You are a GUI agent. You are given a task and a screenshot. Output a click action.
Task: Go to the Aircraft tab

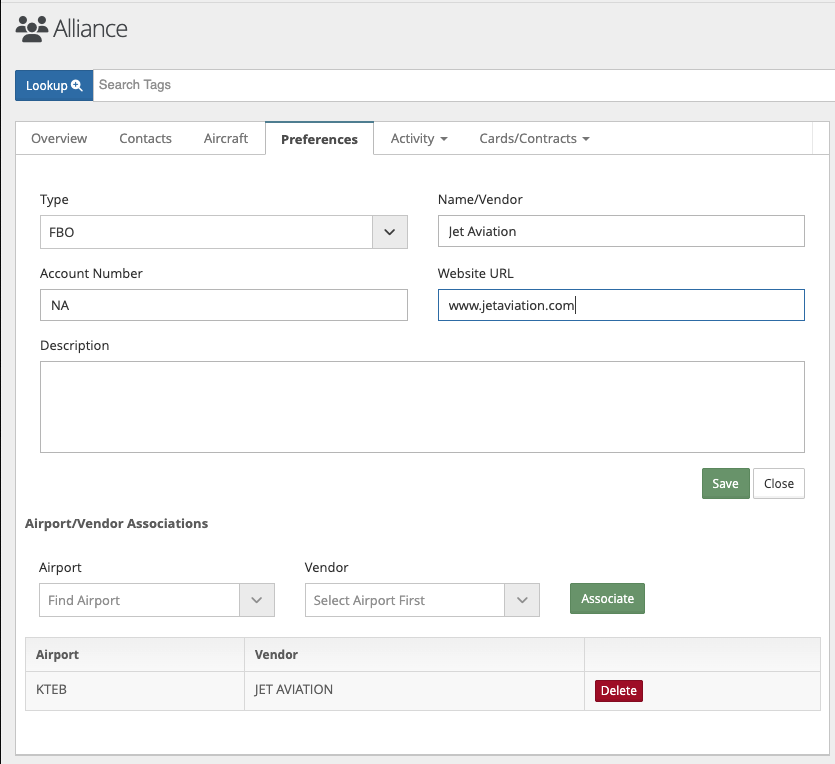click(x=225, y=139)
